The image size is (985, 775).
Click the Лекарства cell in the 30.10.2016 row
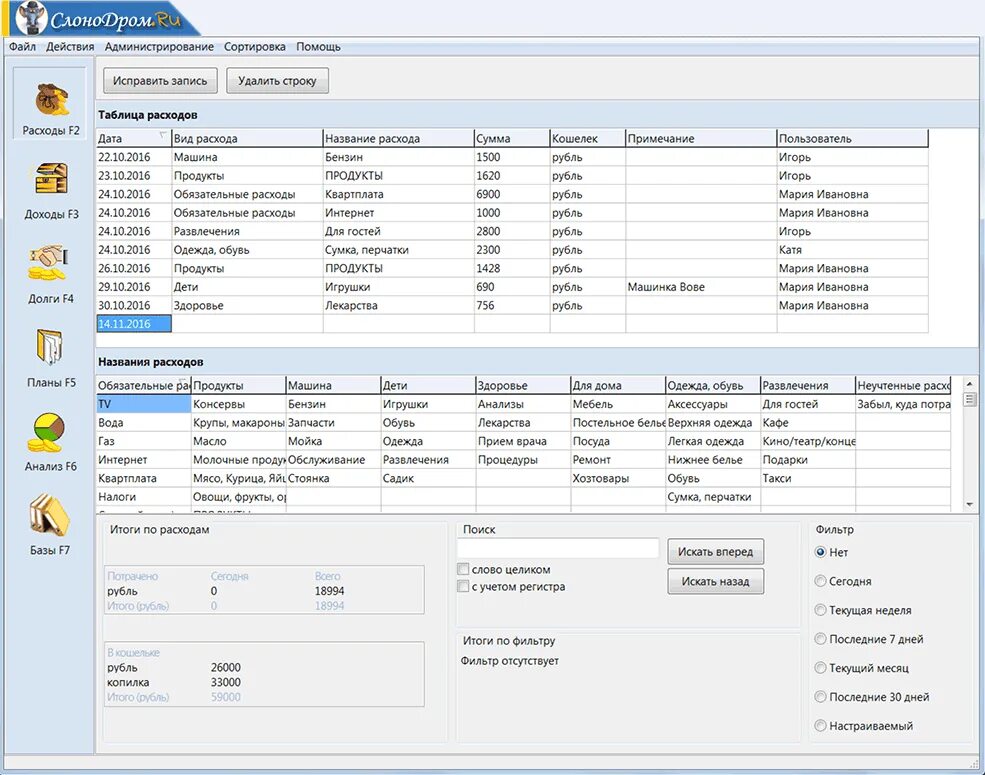click(x=399, y=305)
